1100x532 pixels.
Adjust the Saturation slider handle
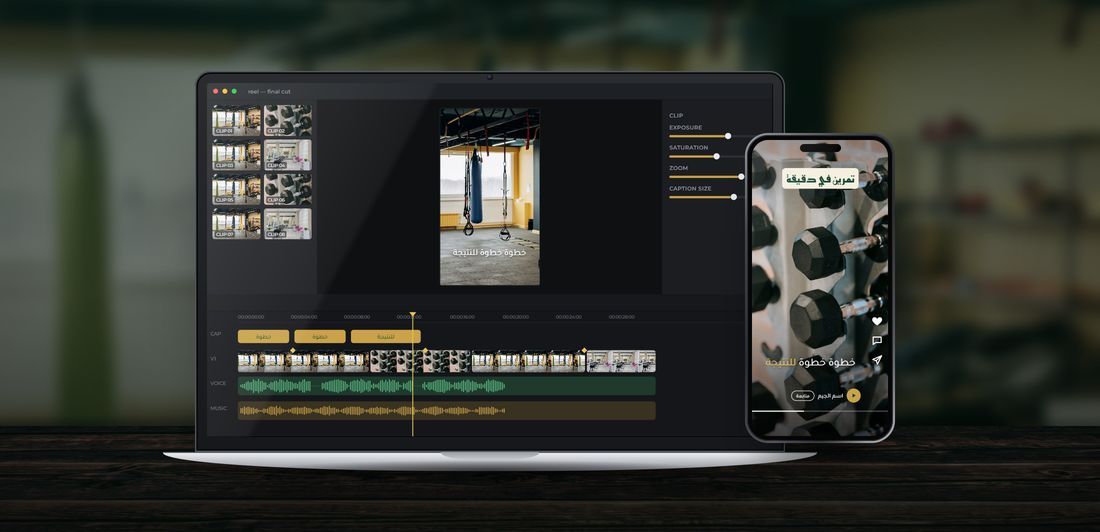coord(716,157)
